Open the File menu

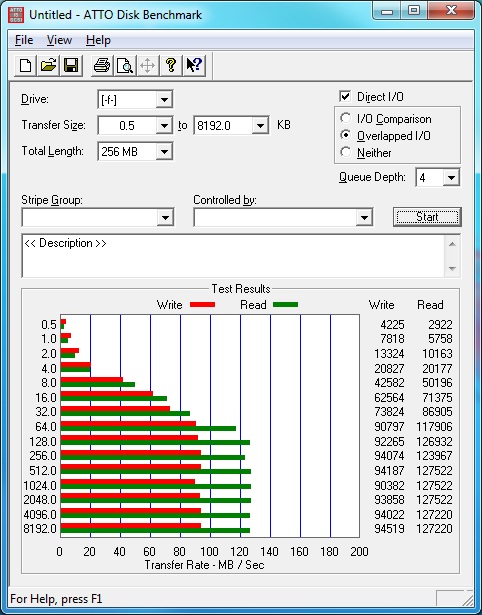pyautogui.click(x=24, y=40)
